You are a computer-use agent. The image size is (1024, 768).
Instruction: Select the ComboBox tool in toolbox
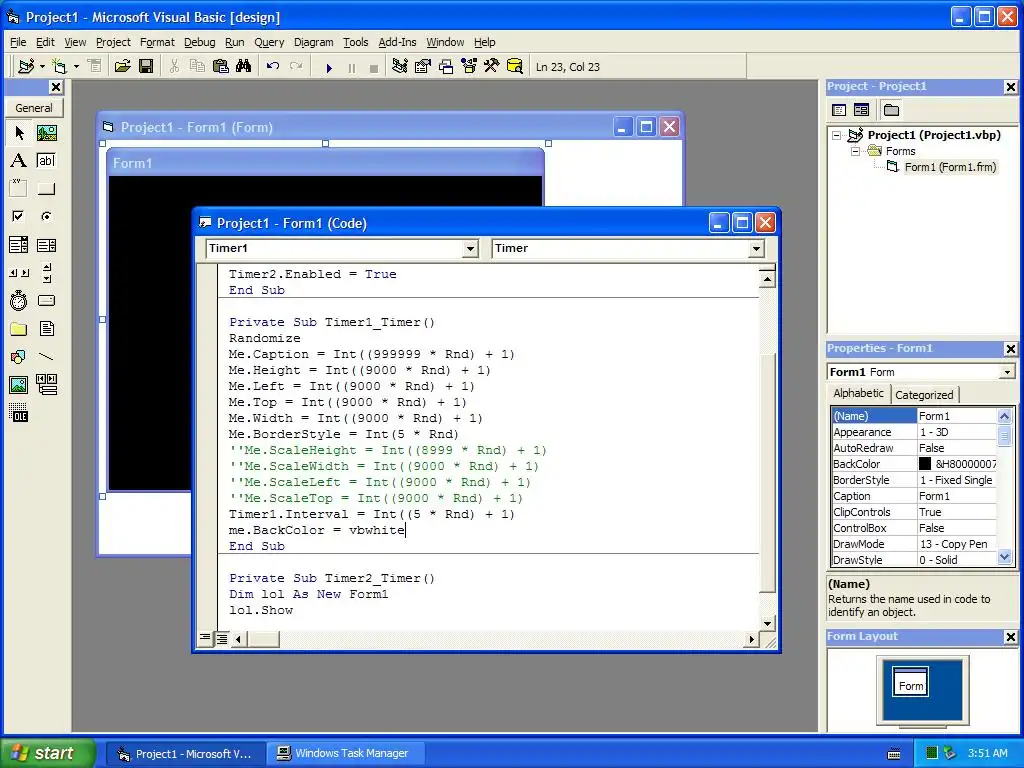click(x=19, y=245)
